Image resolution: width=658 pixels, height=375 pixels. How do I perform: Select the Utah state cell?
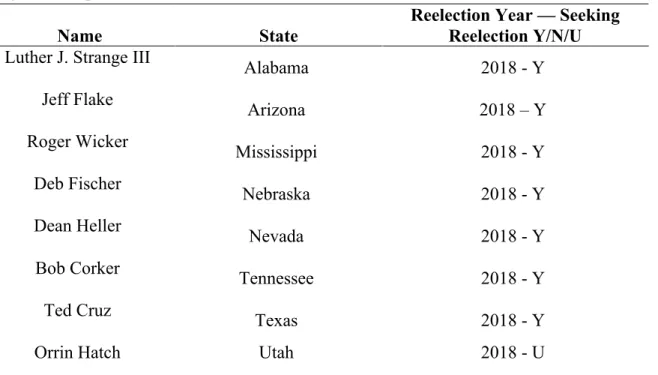[276, 353]
